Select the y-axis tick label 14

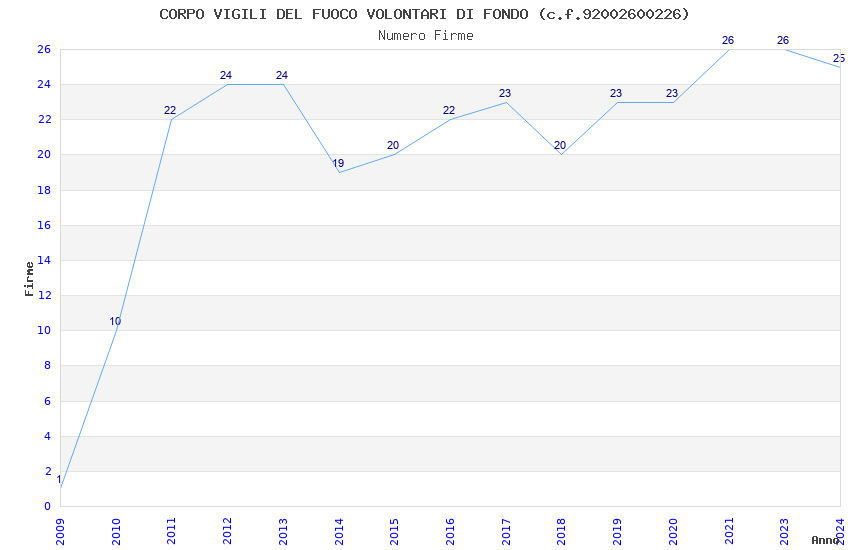tap(44, 260)
